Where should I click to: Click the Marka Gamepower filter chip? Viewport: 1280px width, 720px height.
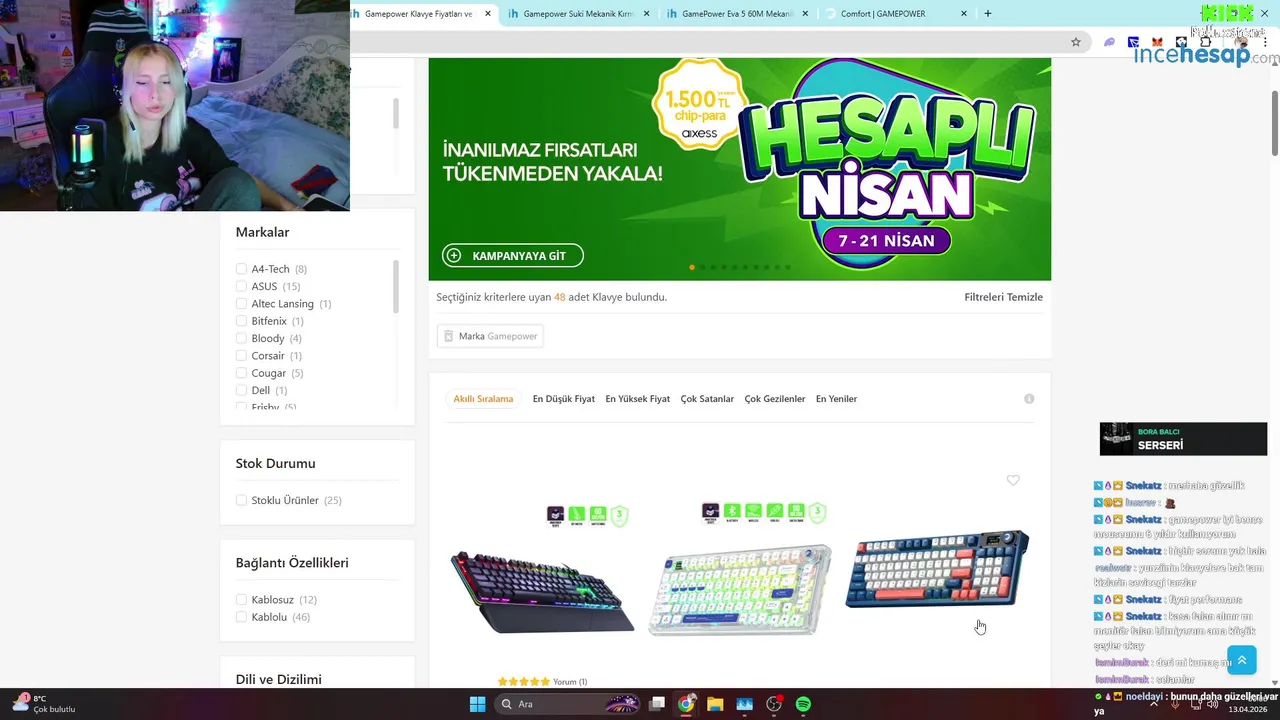tap(490, 336)
